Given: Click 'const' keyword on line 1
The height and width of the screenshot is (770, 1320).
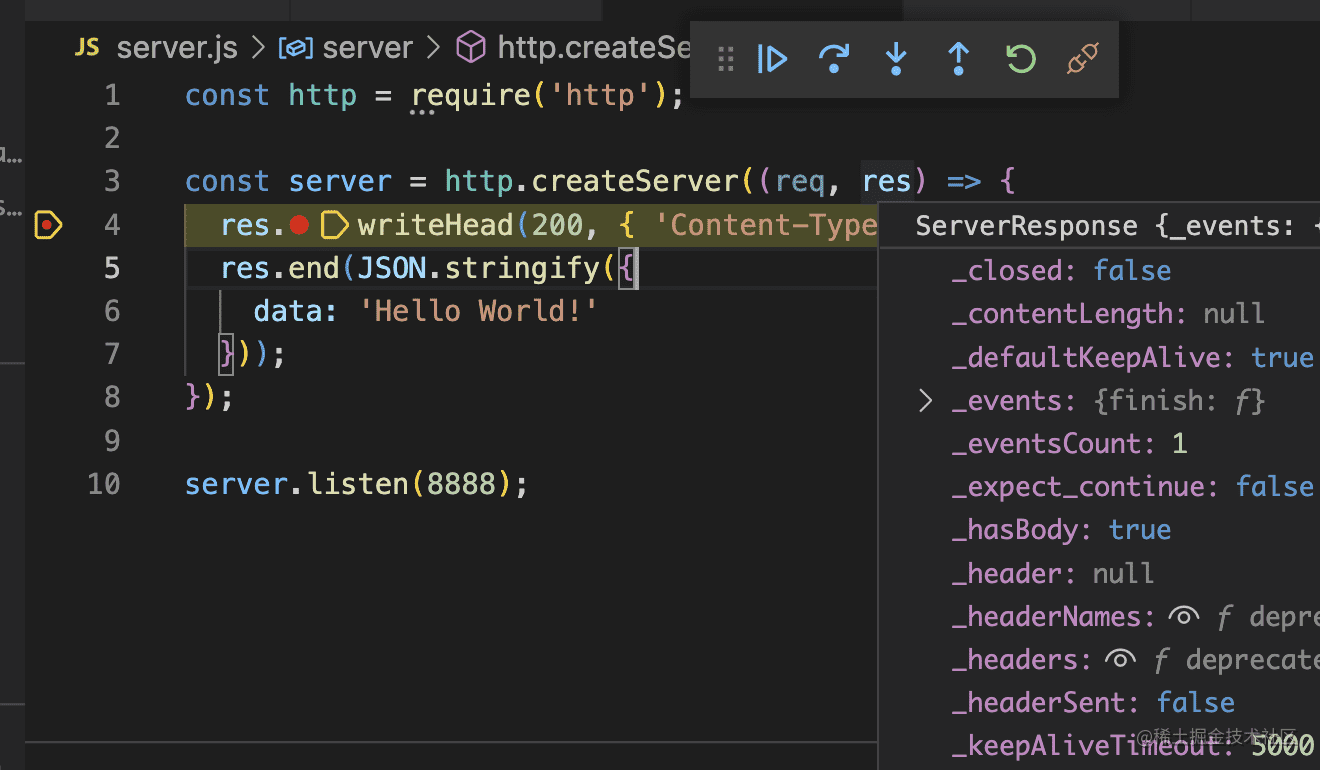Looking at the screenshot, I should [227, 96].
